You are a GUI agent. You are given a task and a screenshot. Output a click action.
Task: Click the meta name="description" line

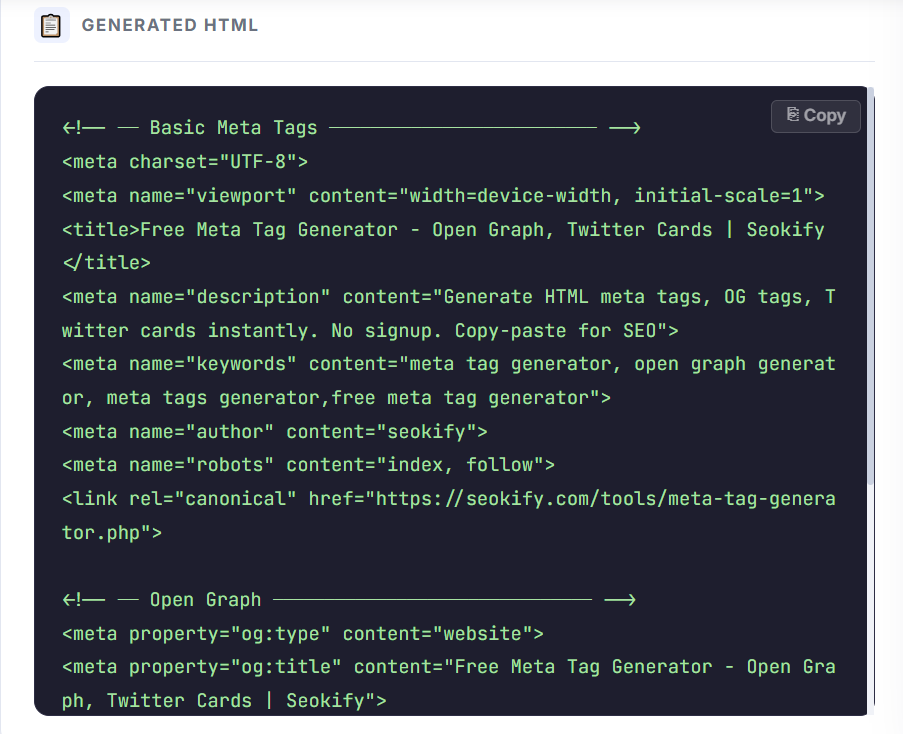(449, 297)
